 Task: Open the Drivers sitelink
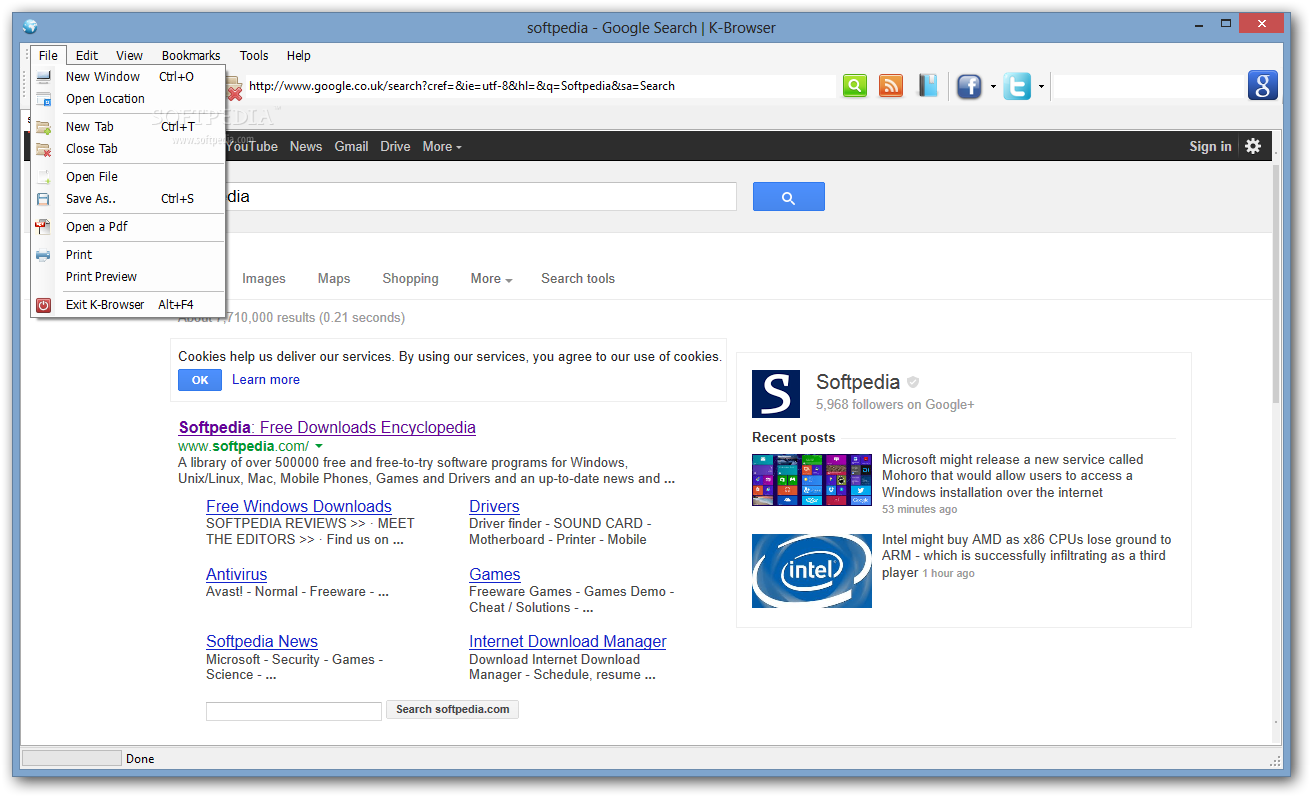click(x=494, y=507)
